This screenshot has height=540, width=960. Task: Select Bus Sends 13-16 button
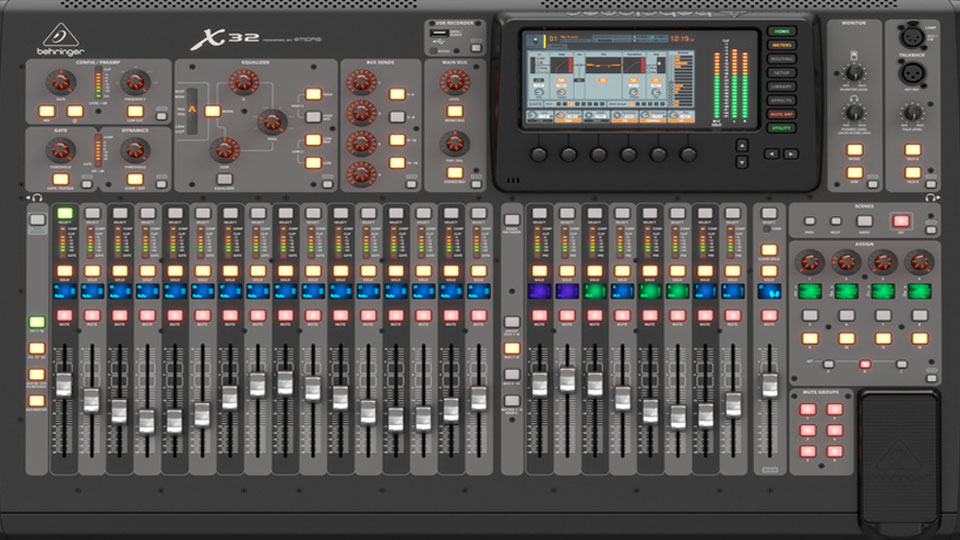(397, 163)
